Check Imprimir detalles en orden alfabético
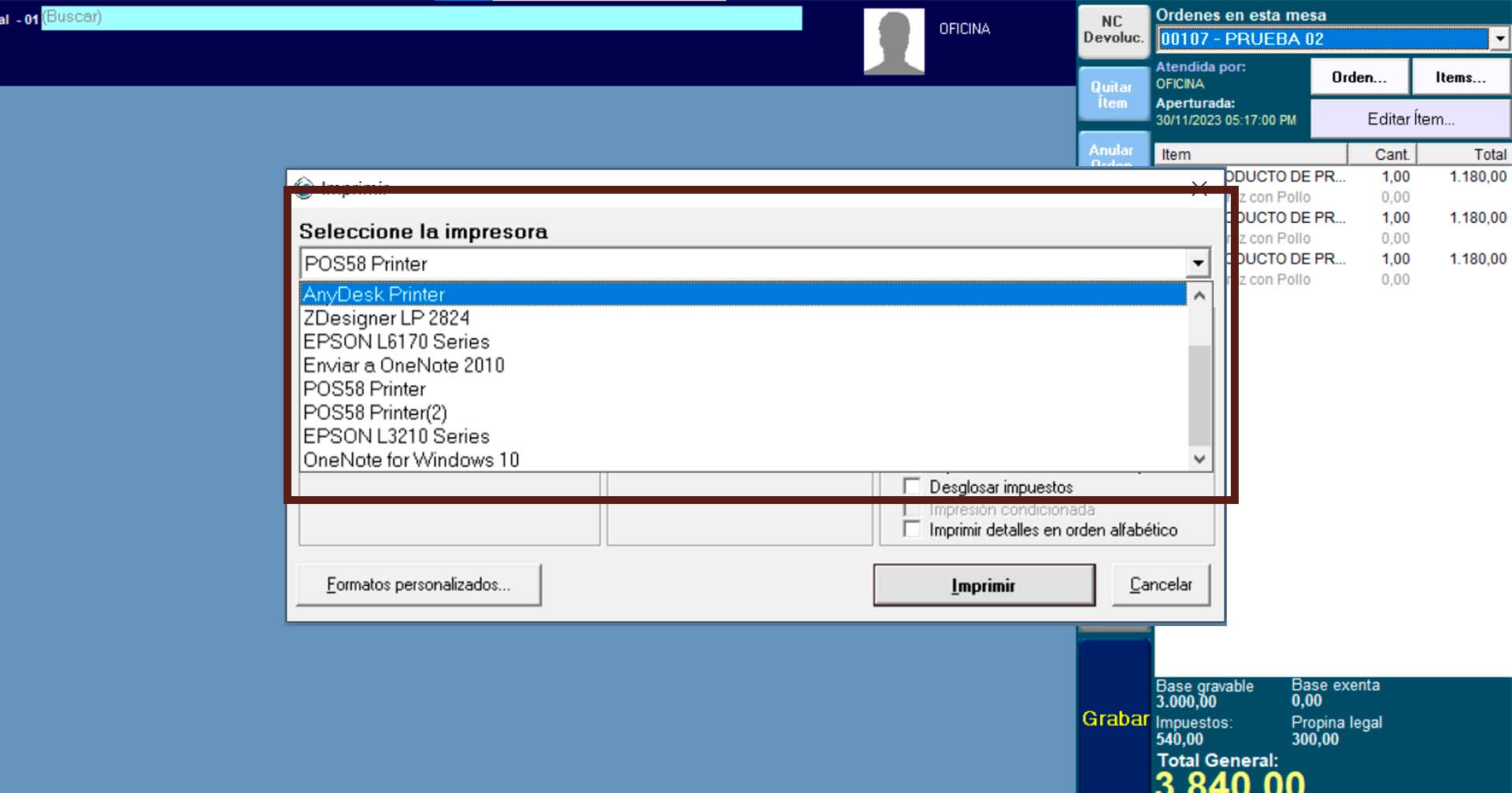Screen dimensions: 1512x793 [912, 530]
